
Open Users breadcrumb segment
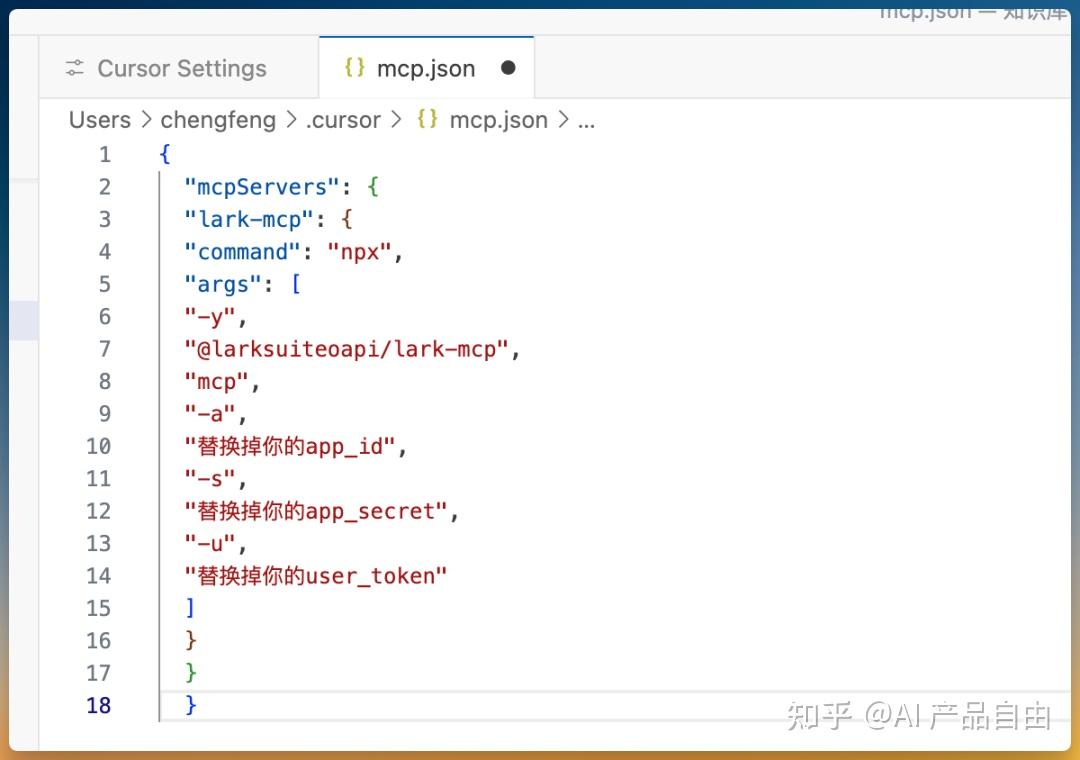pyautogui.click(x=100, y=120)
